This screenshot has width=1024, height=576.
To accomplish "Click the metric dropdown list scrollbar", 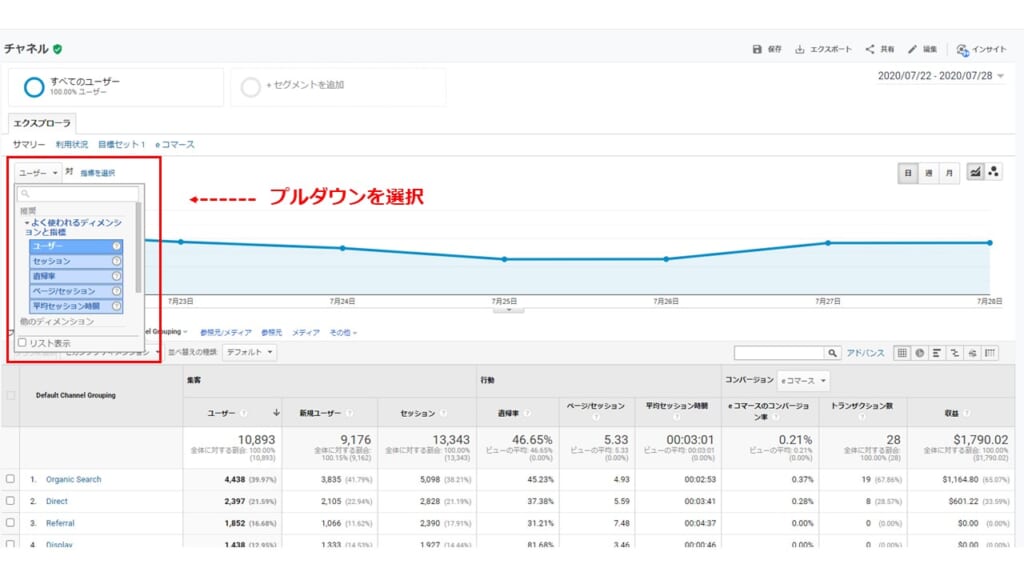I will (x=138, y=247).
